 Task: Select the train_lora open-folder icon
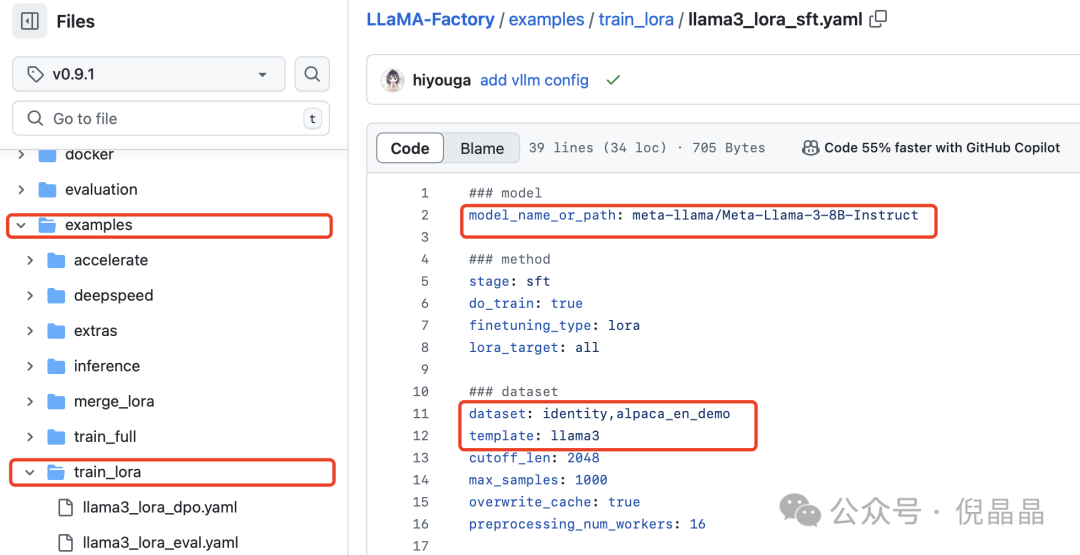pyautogui.click(x=56, y=472)
